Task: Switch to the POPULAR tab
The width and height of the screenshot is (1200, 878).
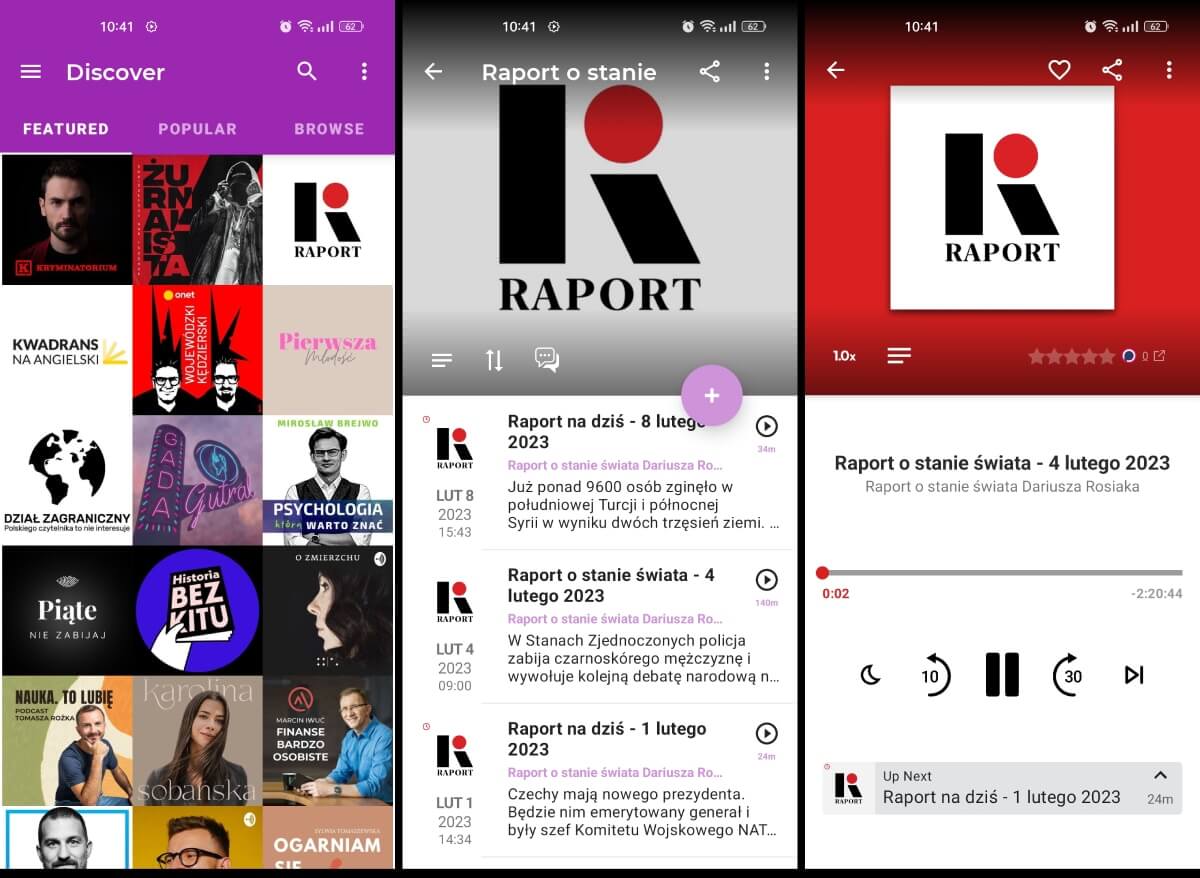Action: coord(197,129)
